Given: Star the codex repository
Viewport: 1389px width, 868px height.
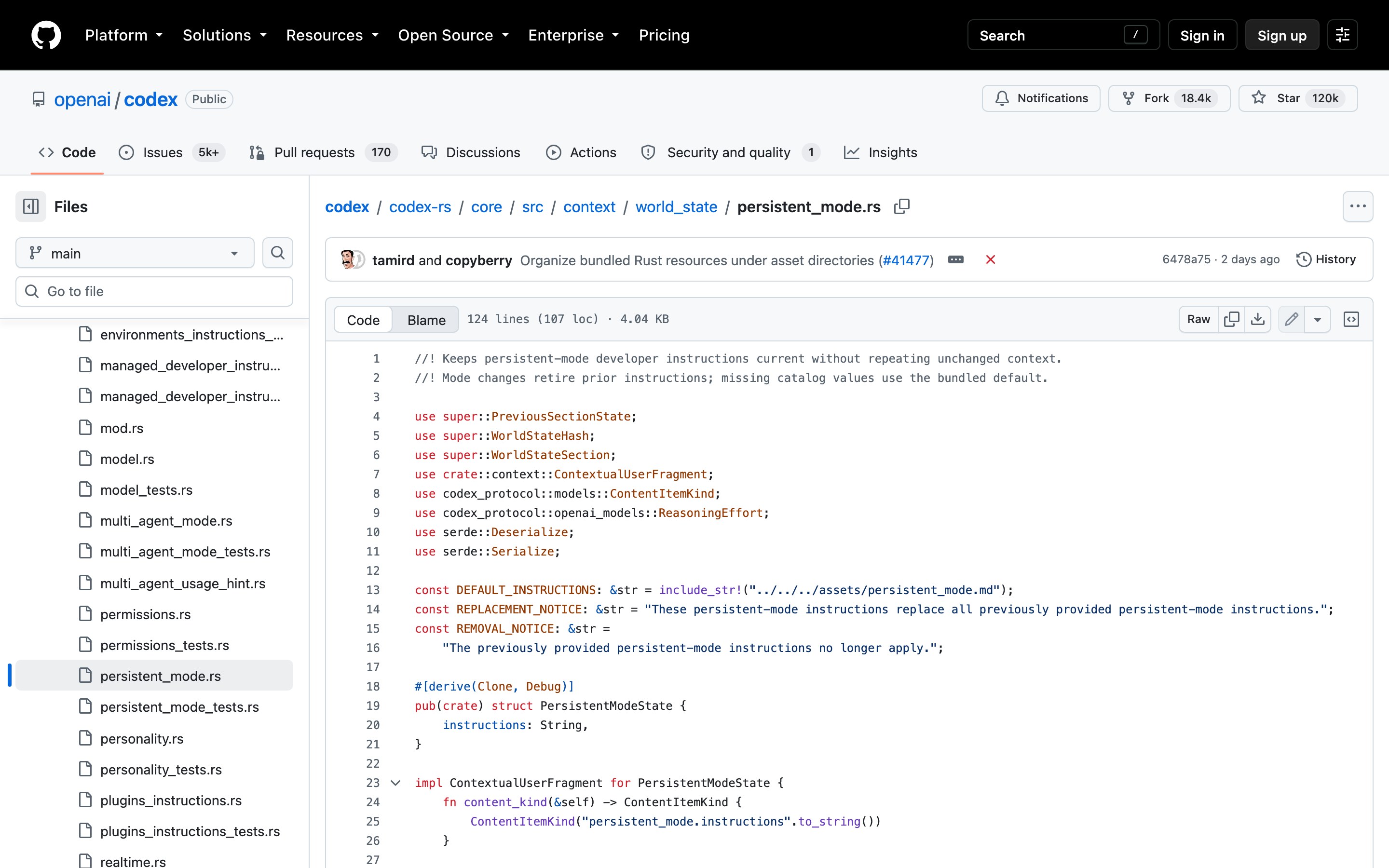Looking at the screenshot, I should (1298, 98).
